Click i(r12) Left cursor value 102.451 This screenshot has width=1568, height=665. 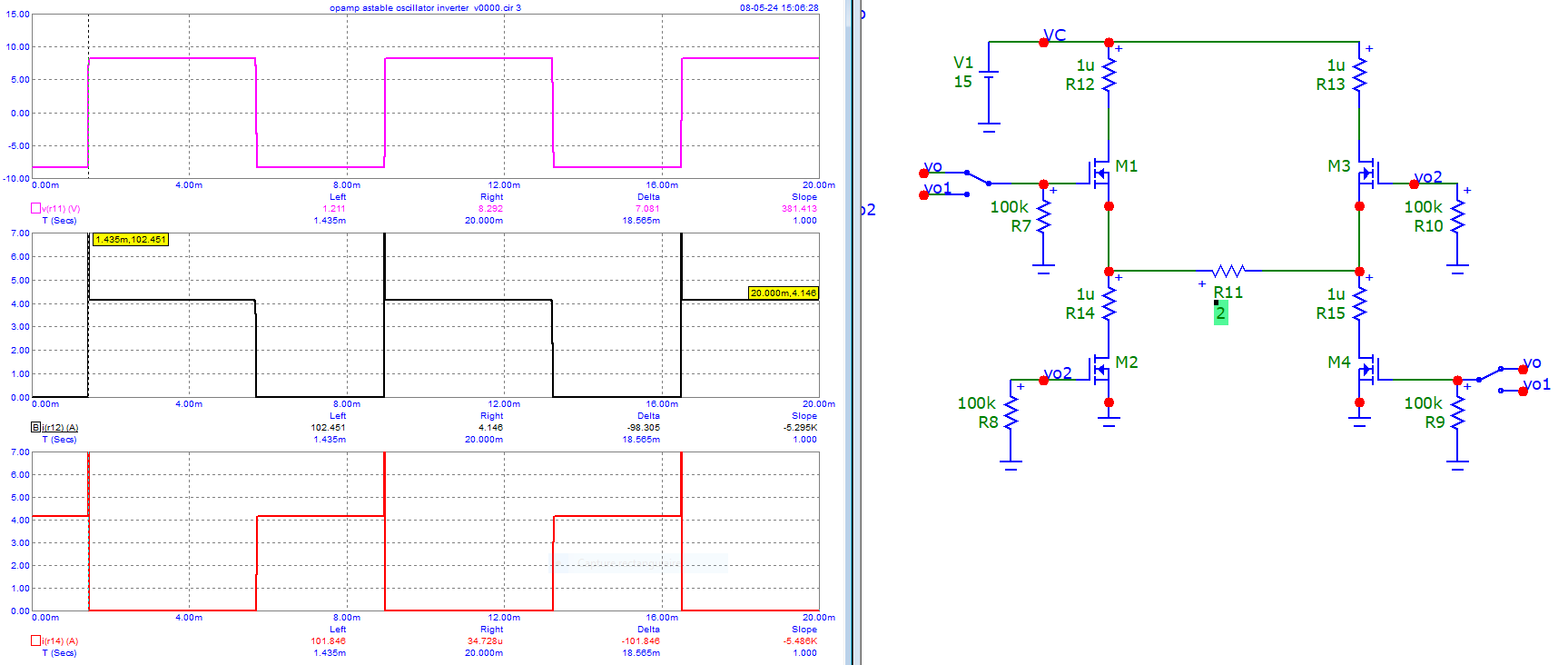[328, 428]
